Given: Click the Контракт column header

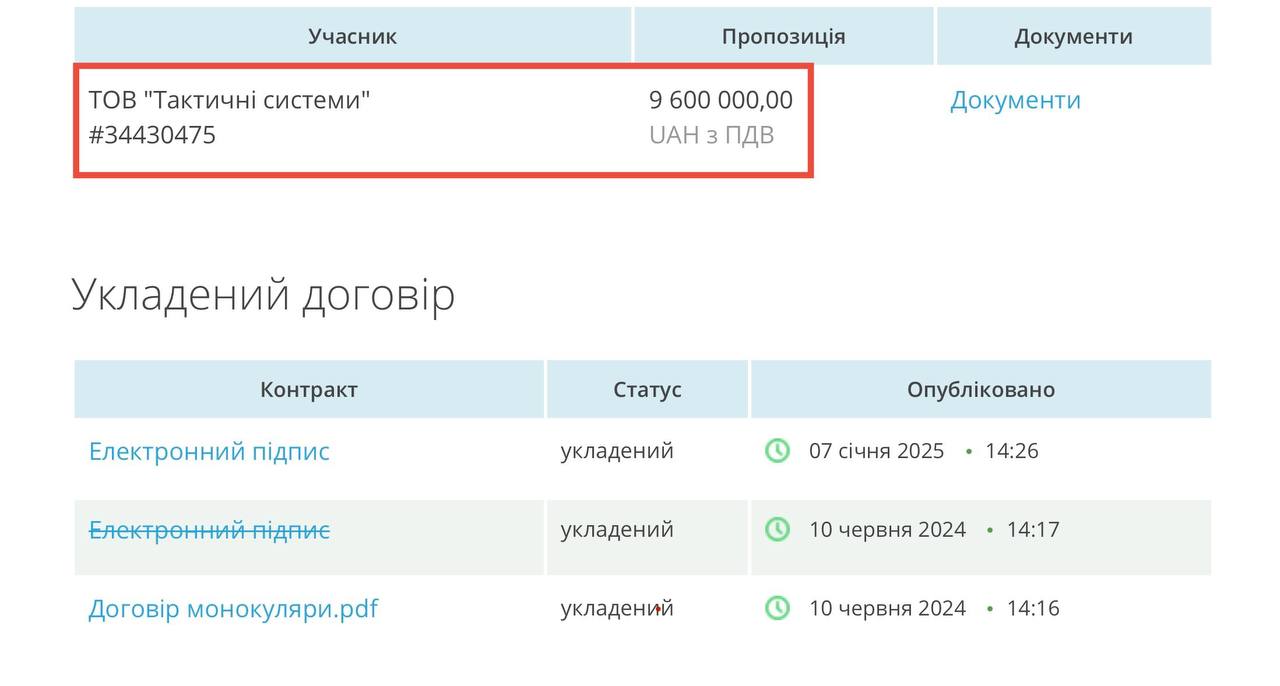Looking at the screenshot, I should tap(309, 389).
